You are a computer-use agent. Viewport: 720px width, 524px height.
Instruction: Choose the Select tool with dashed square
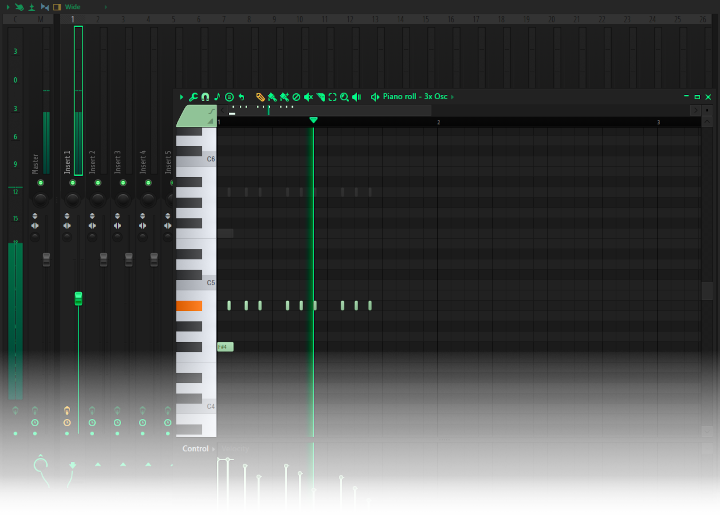[x=332, y=97]
